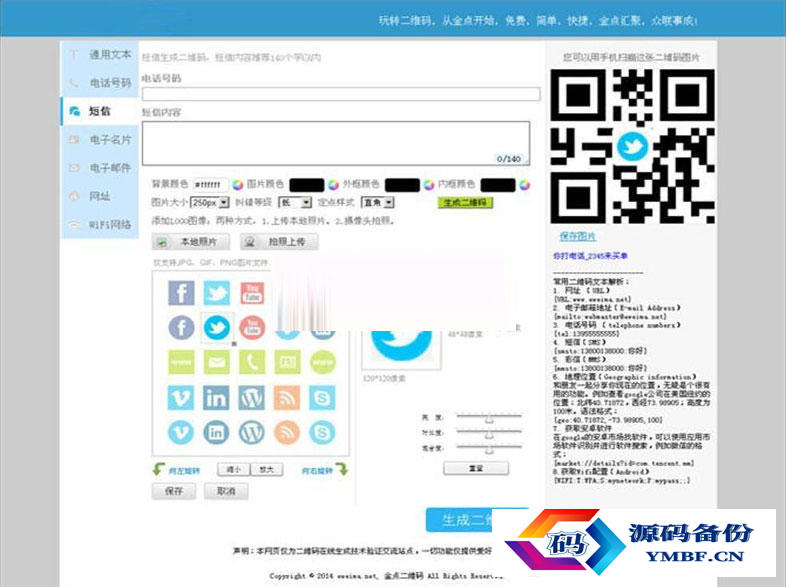Switch to the 通用文本 tab

pyautogui.click(x=100, y=55)
